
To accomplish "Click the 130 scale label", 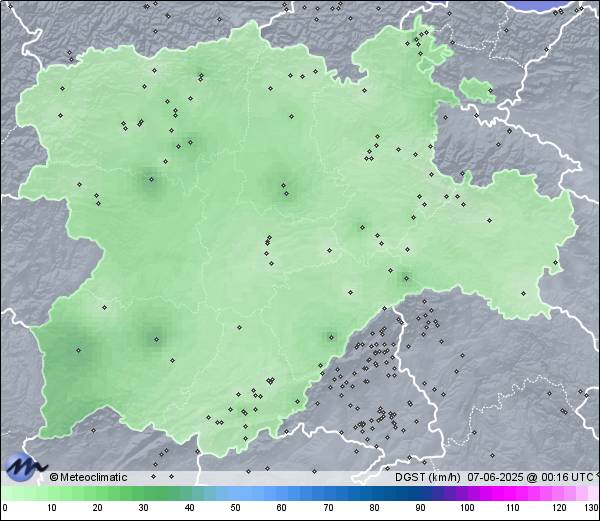I will point(592,508).
